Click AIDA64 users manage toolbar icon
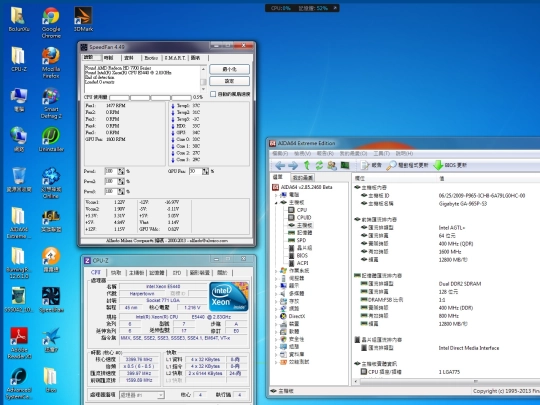 point(332,166)
